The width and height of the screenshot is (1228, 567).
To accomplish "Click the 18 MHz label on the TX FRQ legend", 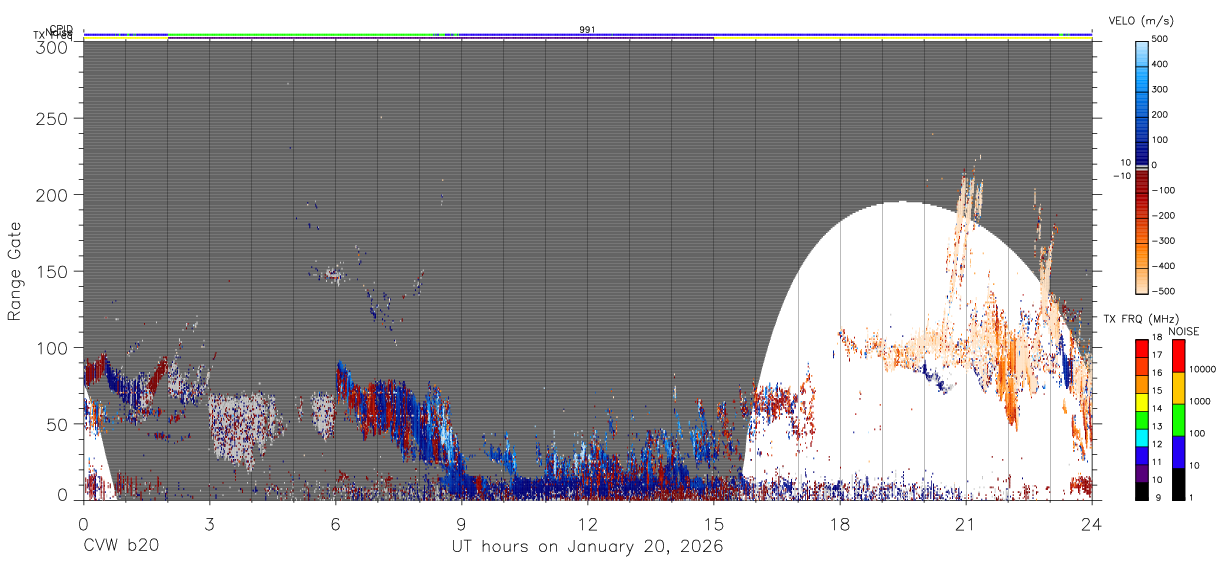I will point(1156,339).
